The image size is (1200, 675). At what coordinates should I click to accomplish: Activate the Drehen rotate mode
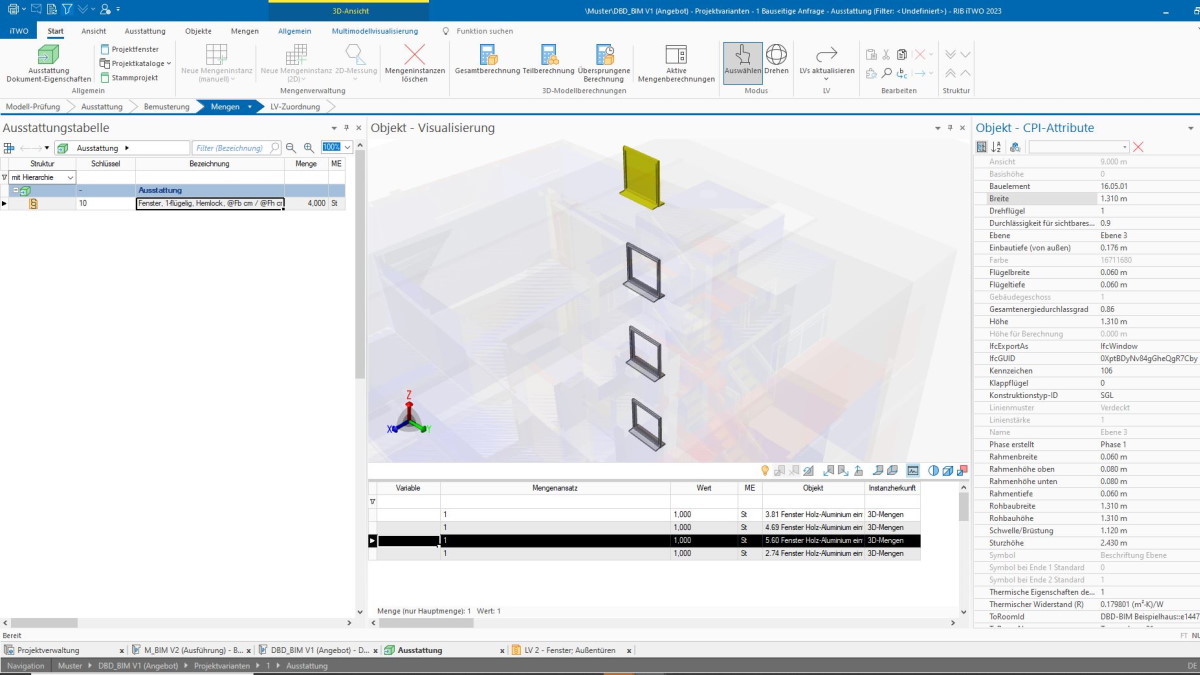pos(777,61)
